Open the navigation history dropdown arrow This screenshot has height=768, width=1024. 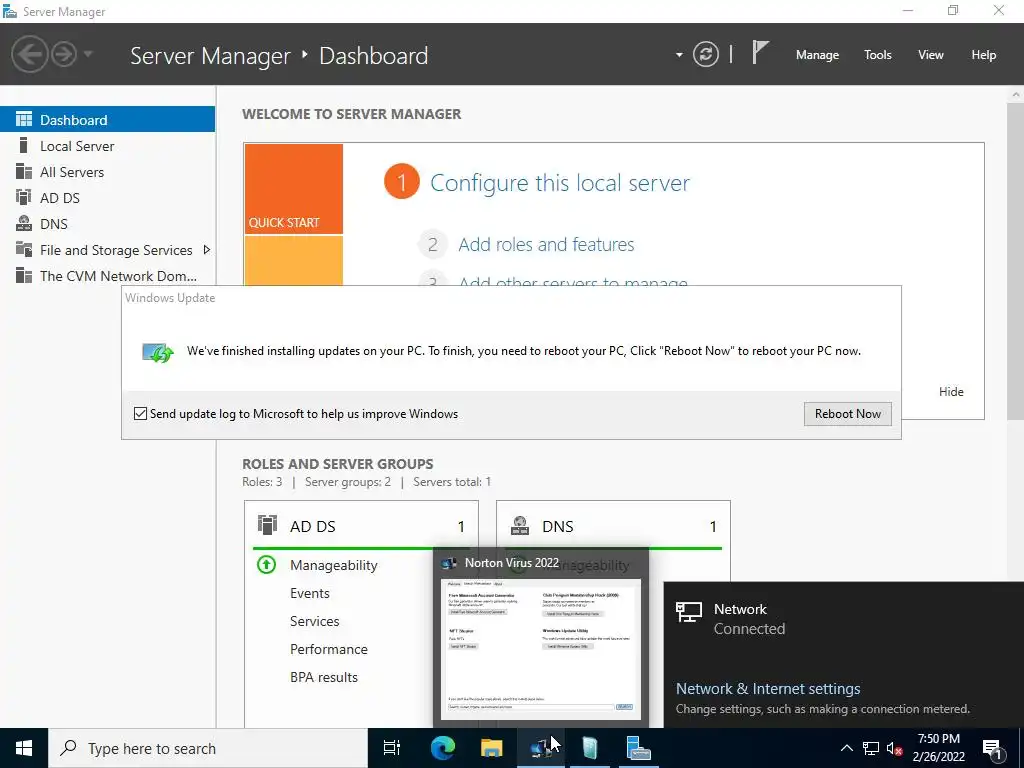(88, 54)
